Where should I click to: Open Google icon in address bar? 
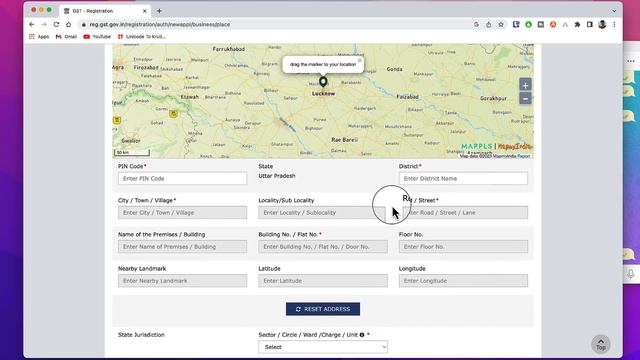tap(476, 24)
